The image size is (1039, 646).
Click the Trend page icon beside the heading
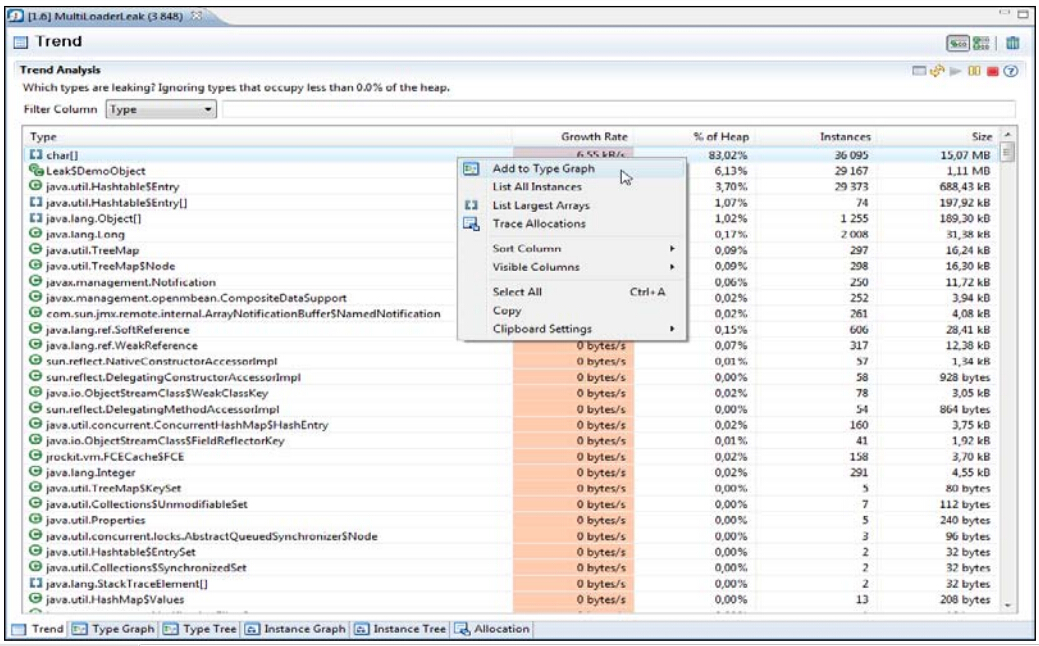[21, 42]
